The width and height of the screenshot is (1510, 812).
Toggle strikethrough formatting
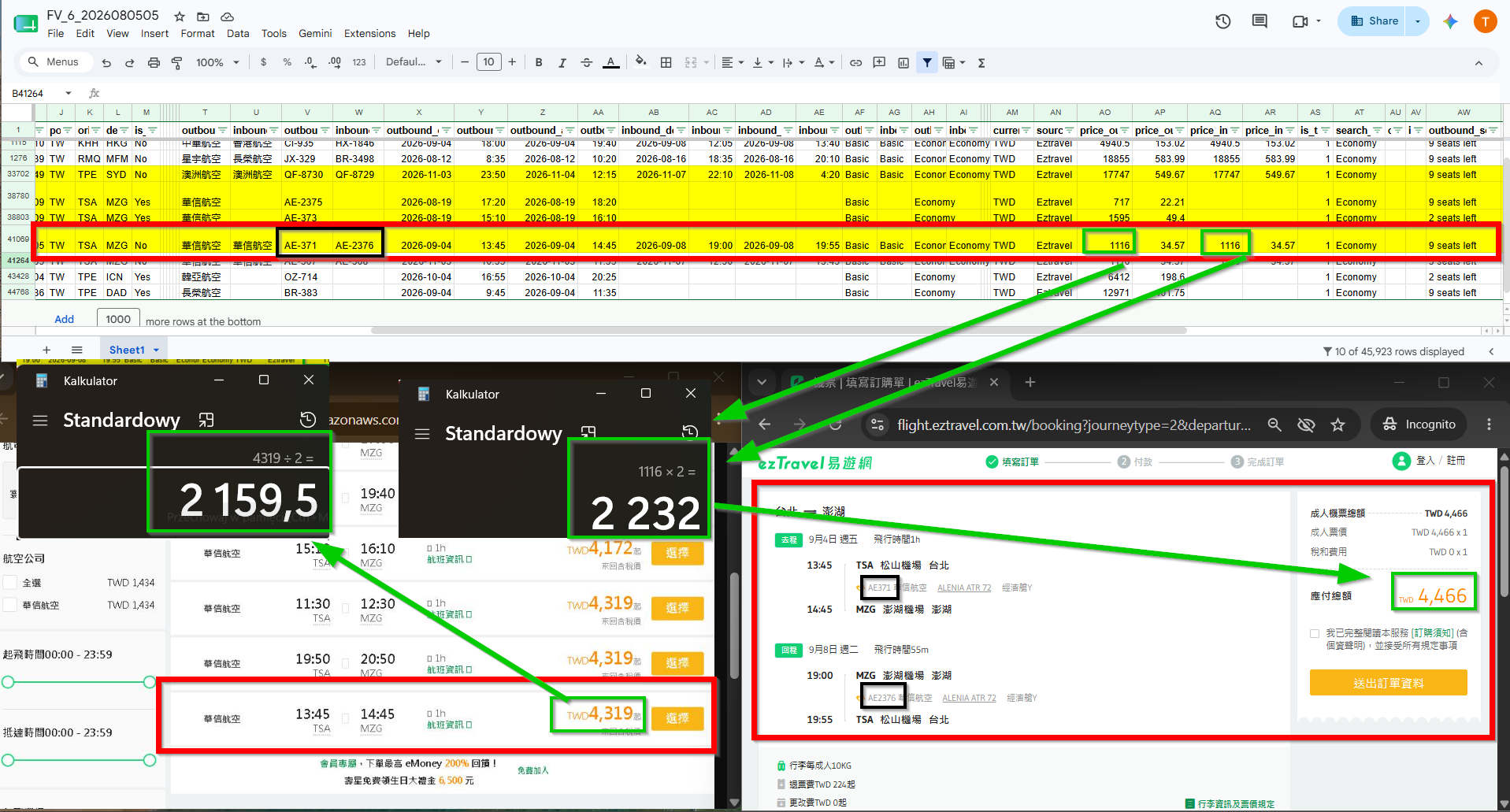587,63
